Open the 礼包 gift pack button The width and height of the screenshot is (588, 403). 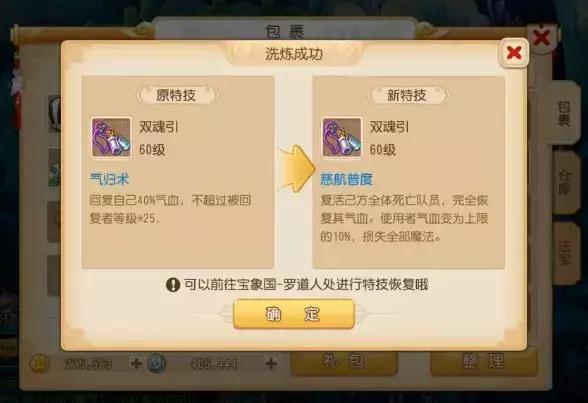point(344,362)
